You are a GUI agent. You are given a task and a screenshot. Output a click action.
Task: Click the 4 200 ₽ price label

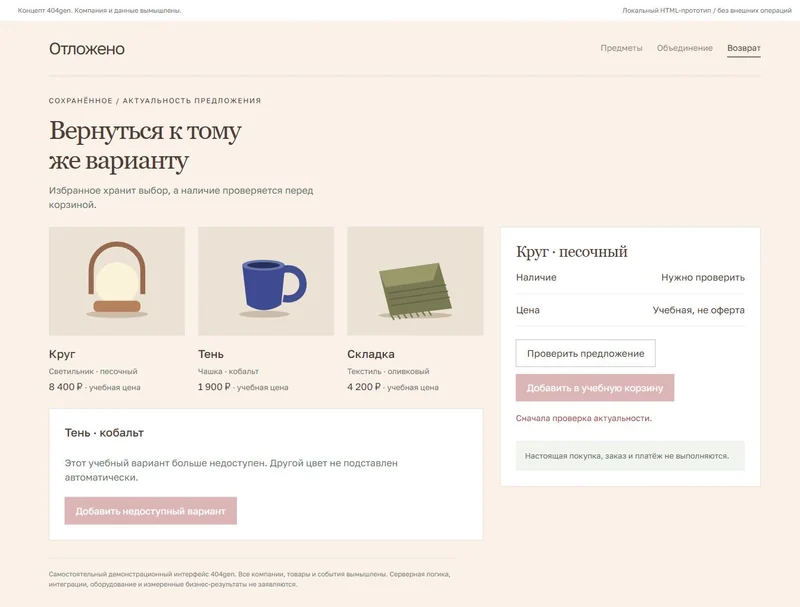tap(364, 387)
